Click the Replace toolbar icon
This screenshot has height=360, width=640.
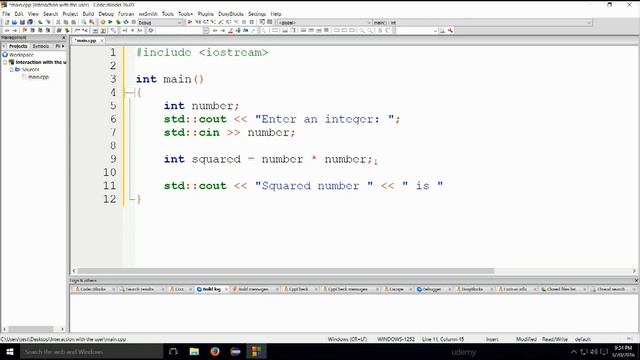91,22
